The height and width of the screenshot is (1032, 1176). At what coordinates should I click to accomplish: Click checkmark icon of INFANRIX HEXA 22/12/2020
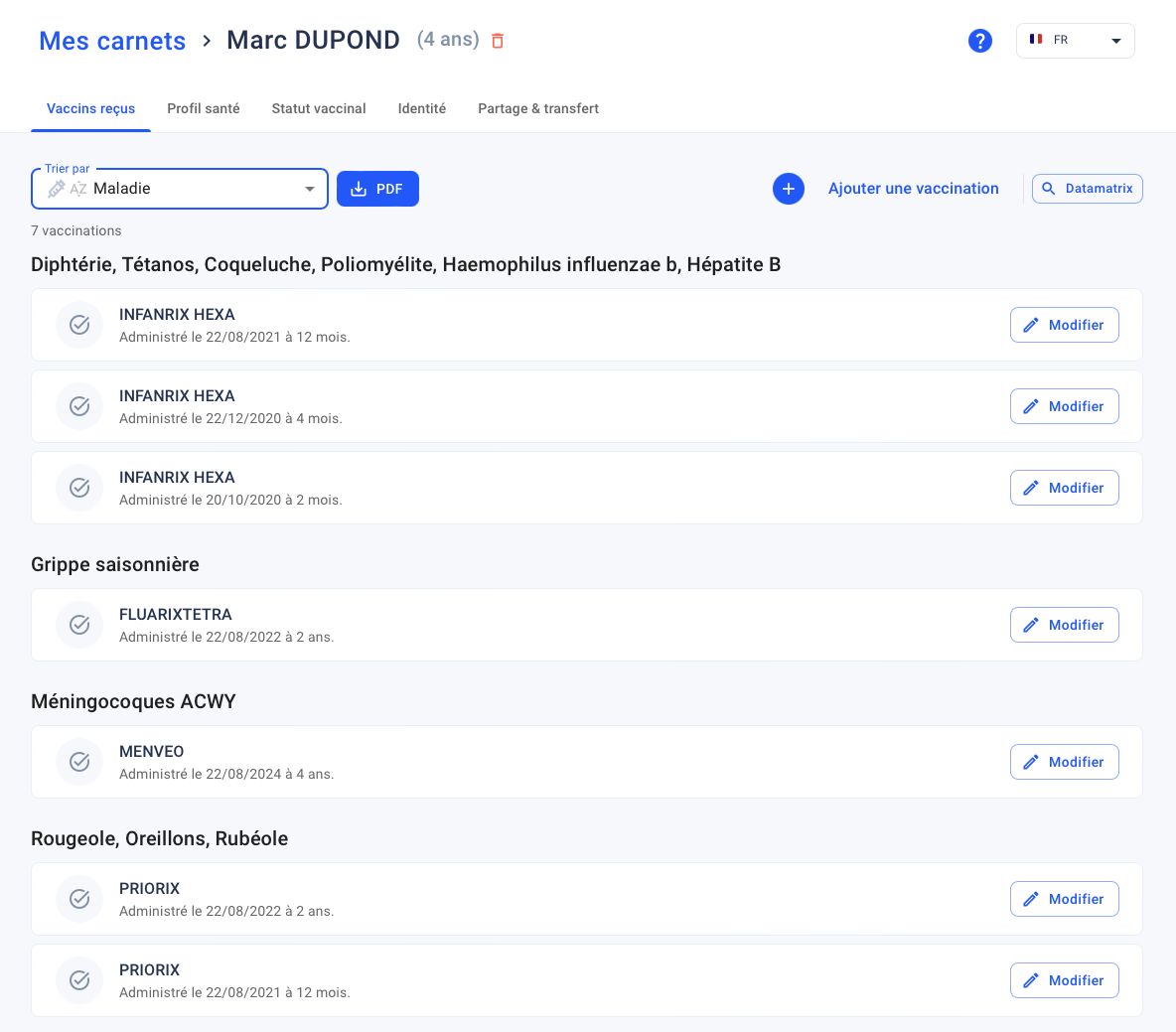79,406
